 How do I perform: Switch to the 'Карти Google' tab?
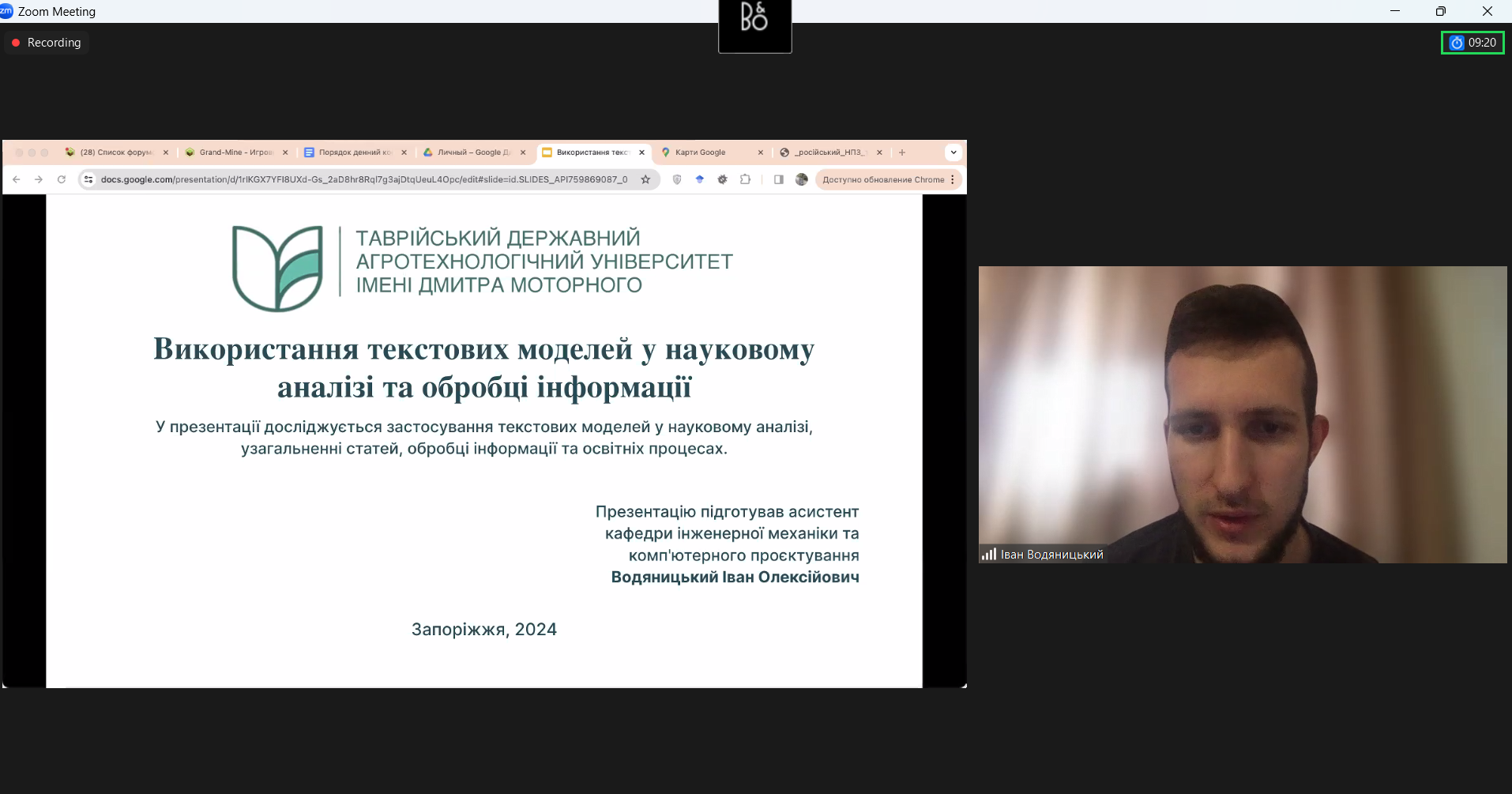pyautogui.click(x=711, y=152)
